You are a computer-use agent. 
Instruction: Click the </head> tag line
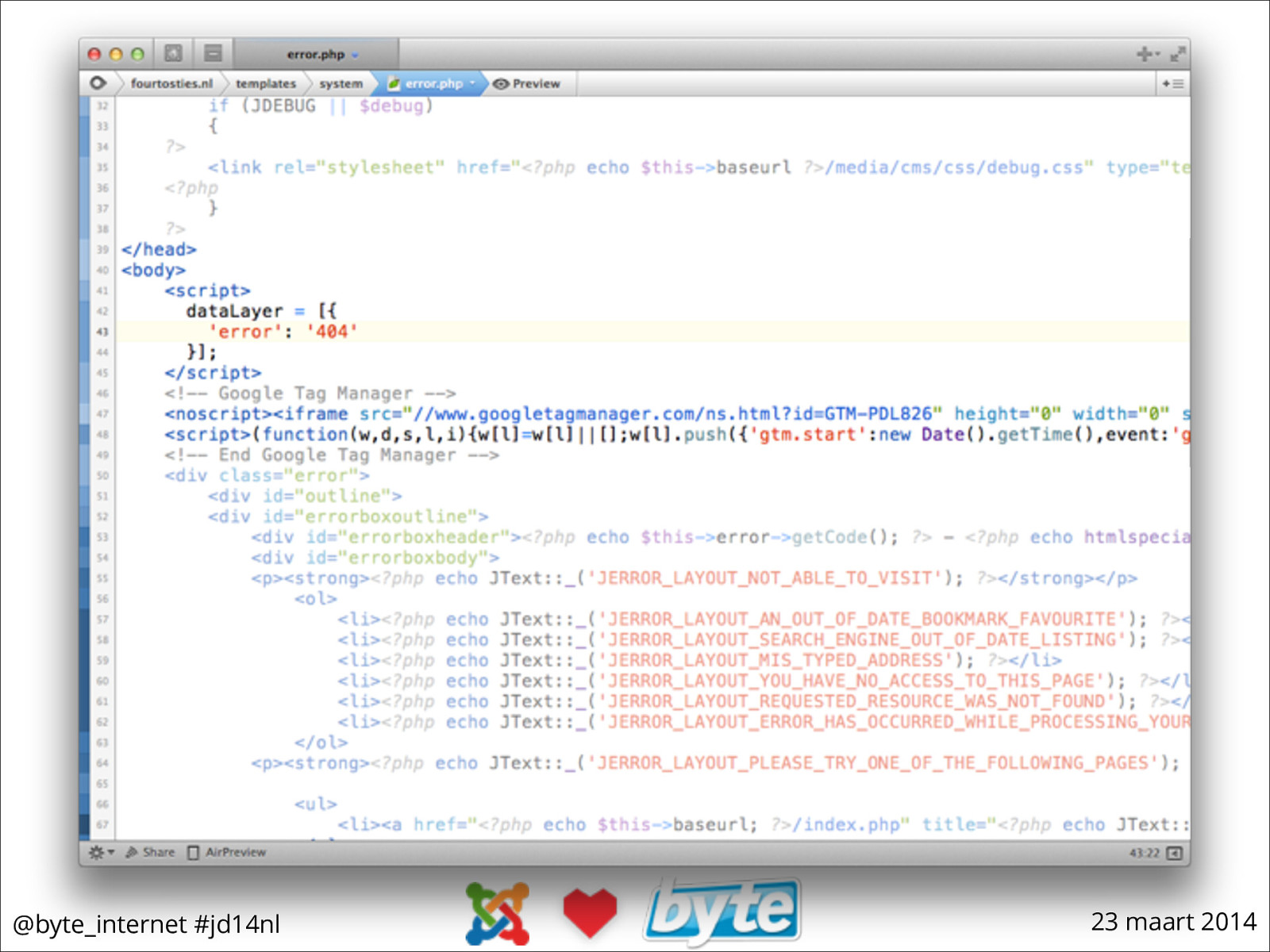(159, 249)
